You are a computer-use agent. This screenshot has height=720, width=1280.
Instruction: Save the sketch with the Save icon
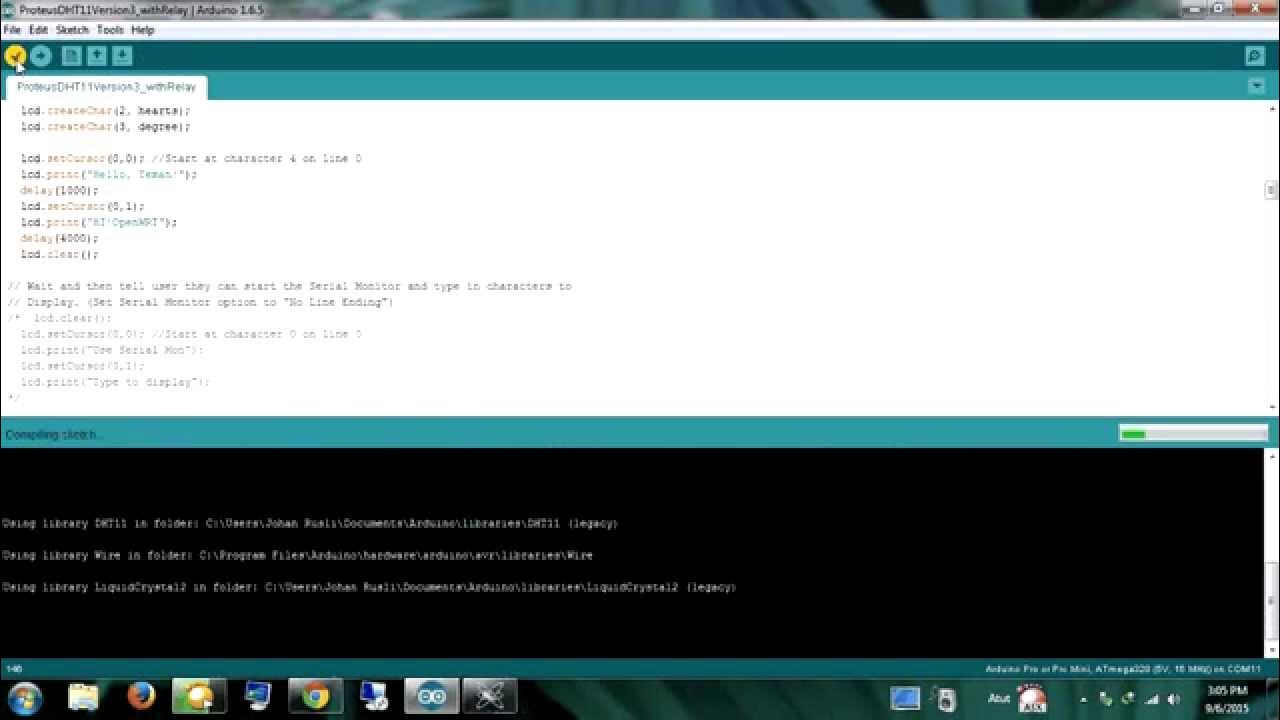pyautogui.click(x=121, y=56)
